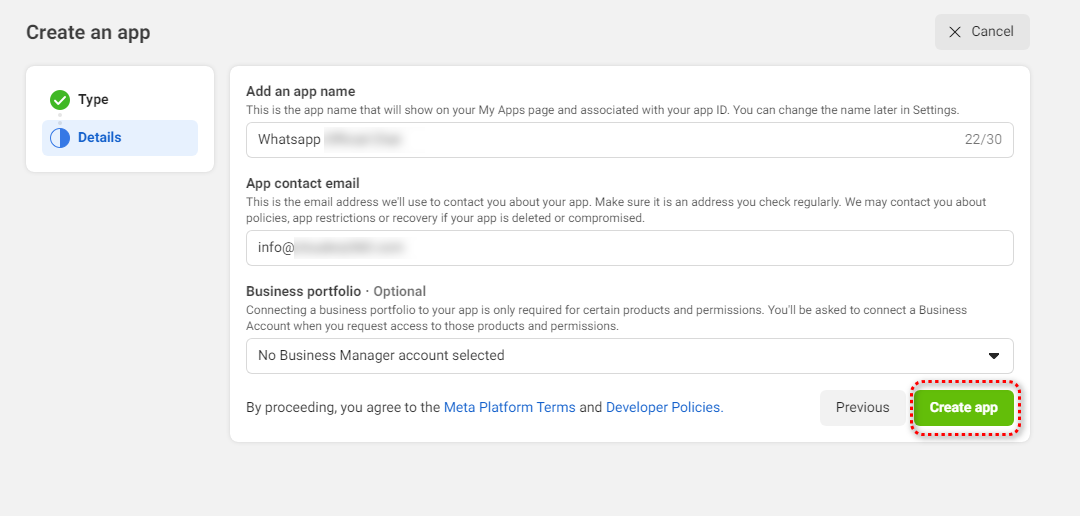Click the 22/30 character counter
Image resolution: width=1080 pixels, height=516 pixels.
click(982, 140)
